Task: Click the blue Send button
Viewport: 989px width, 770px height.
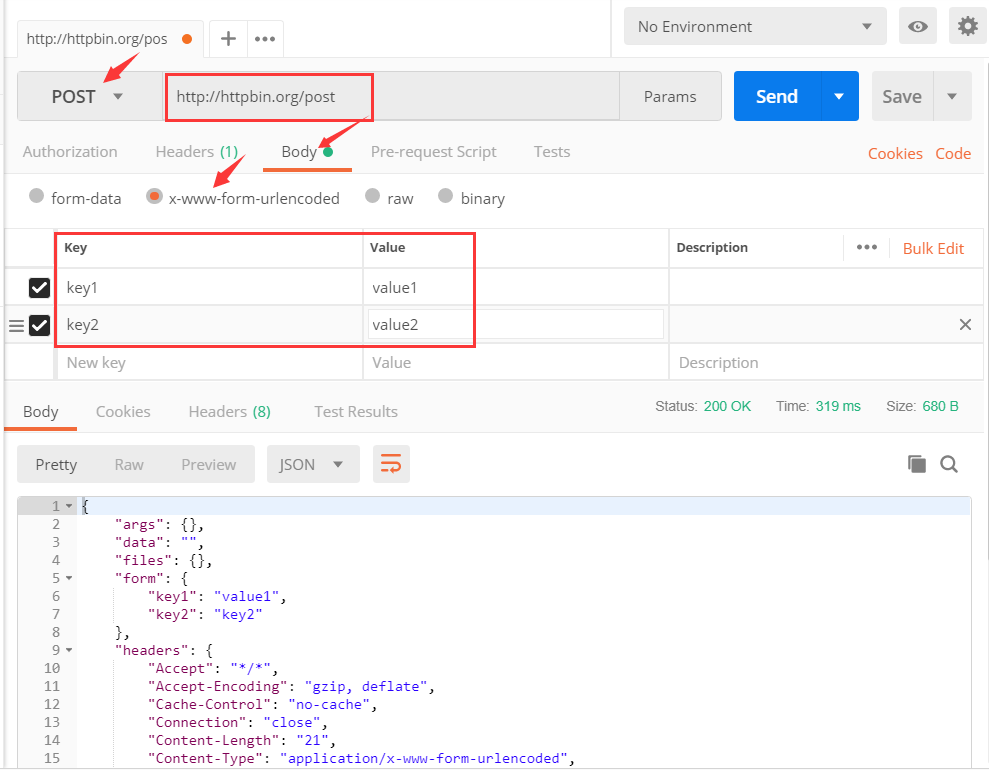Action: click(776, 97)
